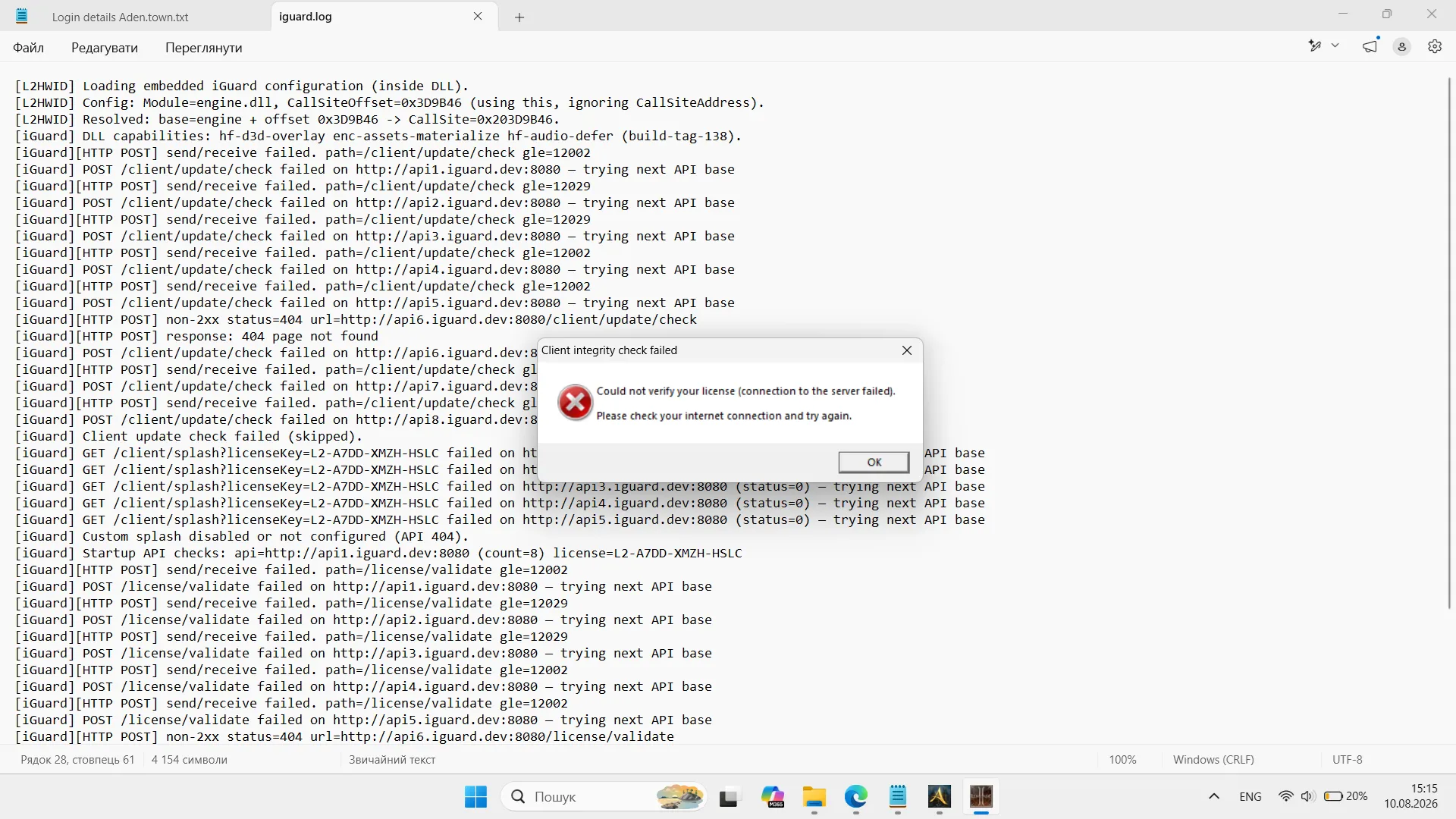Viewport: 1456px width, 819px height.
Task: Restore down the Notepad window
Action: point(1387,14)
